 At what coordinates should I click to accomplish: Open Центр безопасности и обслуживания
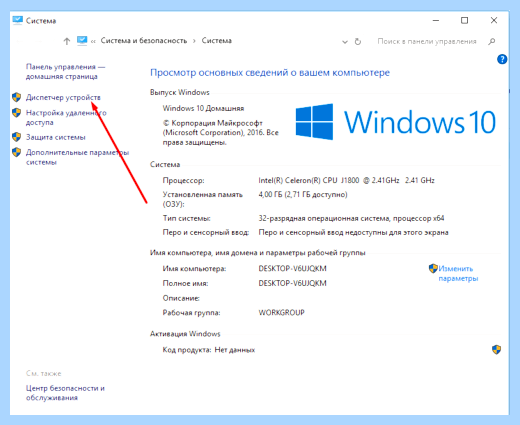pyautogui.click(x=65, y=393)
